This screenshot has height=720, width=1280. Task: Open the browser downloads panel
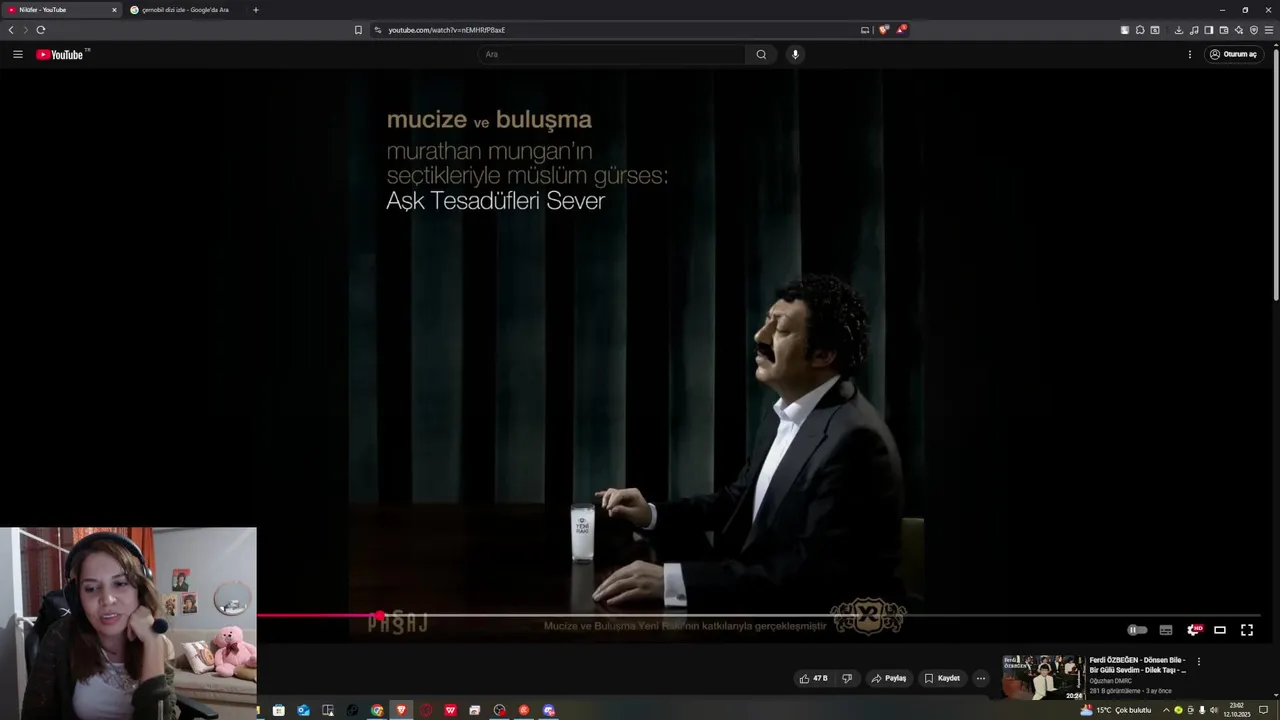pos(1179,30)
